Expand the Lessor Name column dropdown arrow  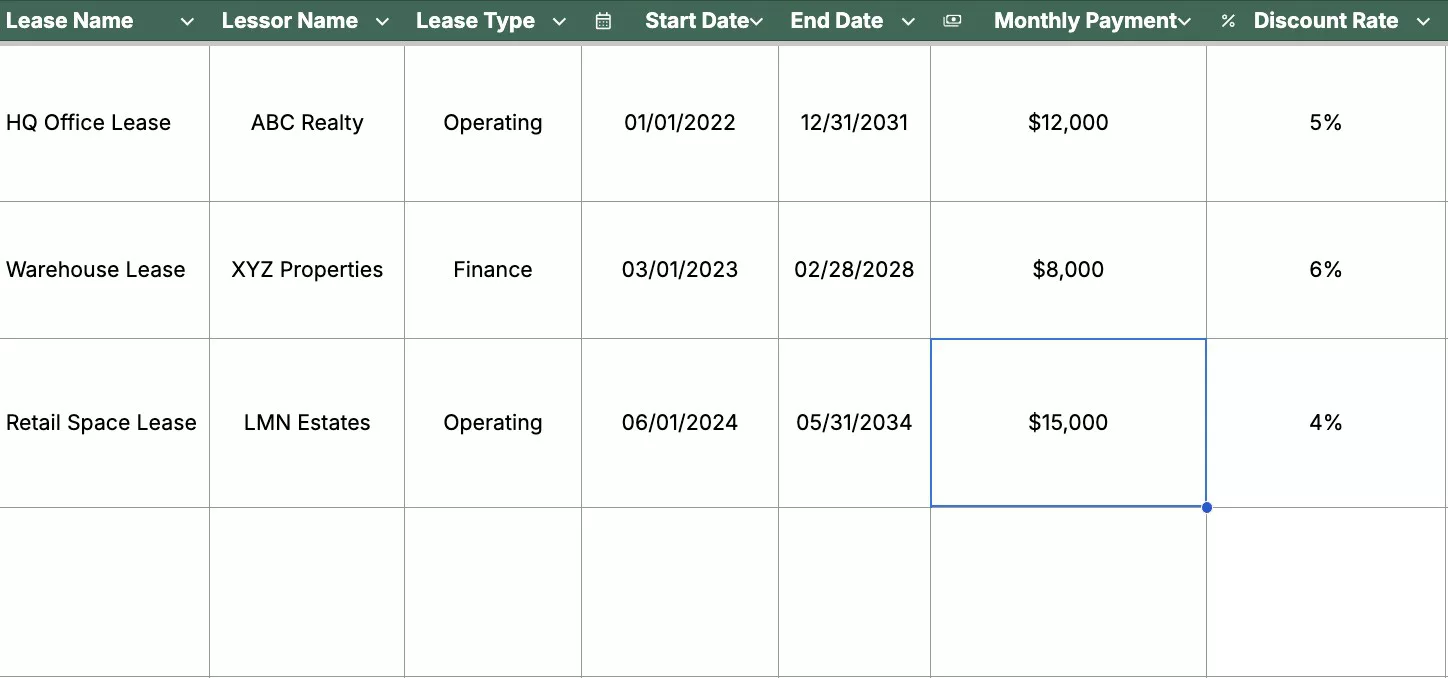[382, 21]
